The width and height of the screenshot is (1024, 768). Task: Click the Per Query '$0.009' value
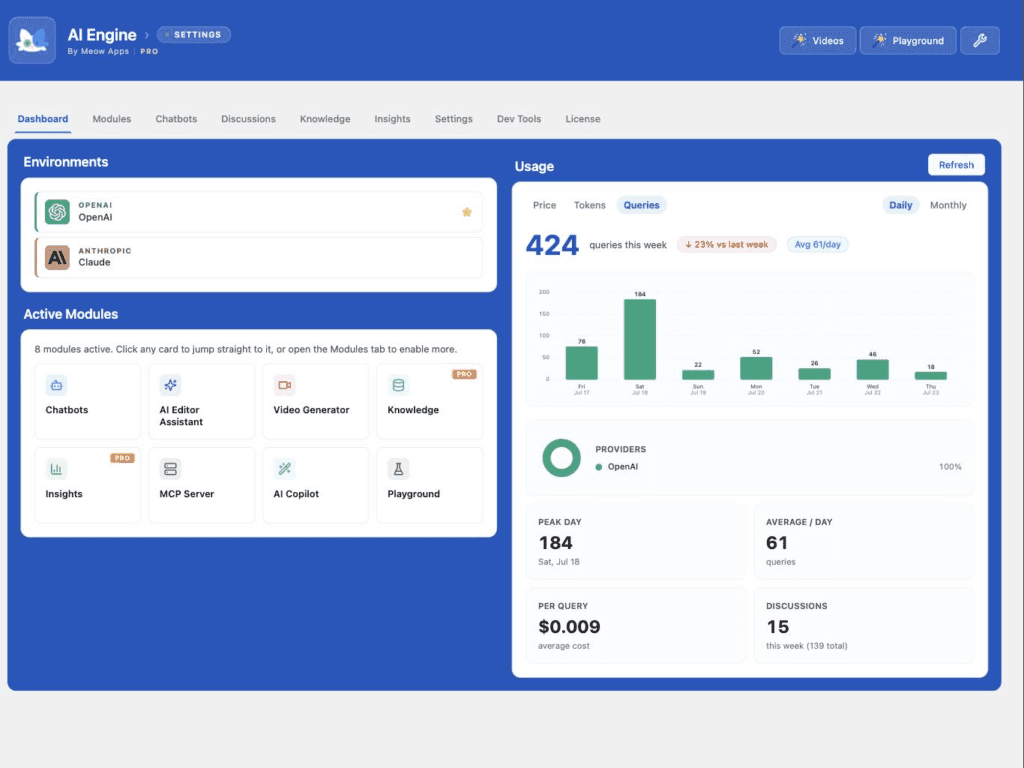[x=569, y=627]
